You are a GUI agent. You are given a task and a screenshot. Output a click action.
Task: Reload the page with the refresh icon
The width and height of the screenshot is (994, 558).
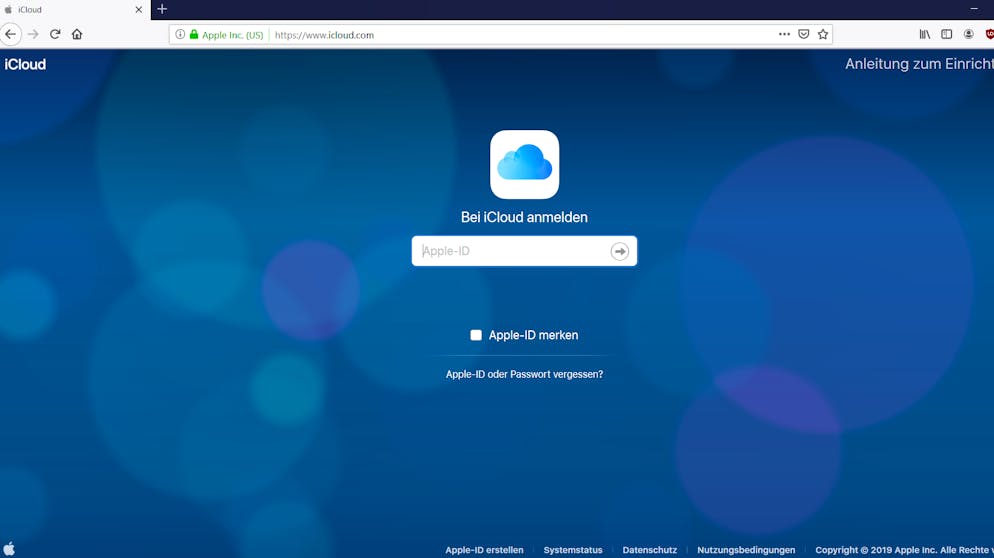click(x=55, y=34)
